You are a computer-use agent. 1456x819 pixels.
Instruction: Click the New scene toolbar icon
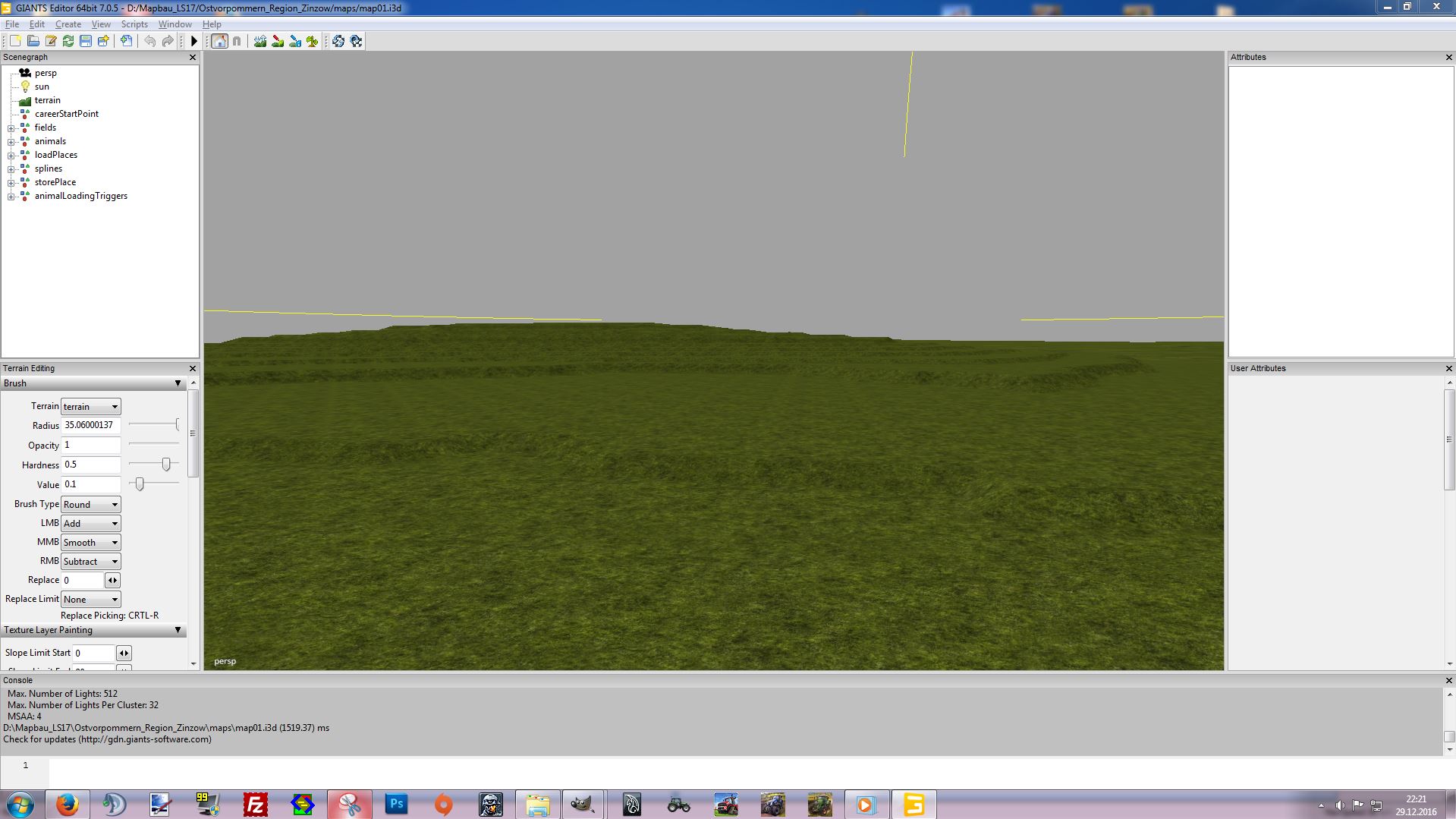coord(15,41)
